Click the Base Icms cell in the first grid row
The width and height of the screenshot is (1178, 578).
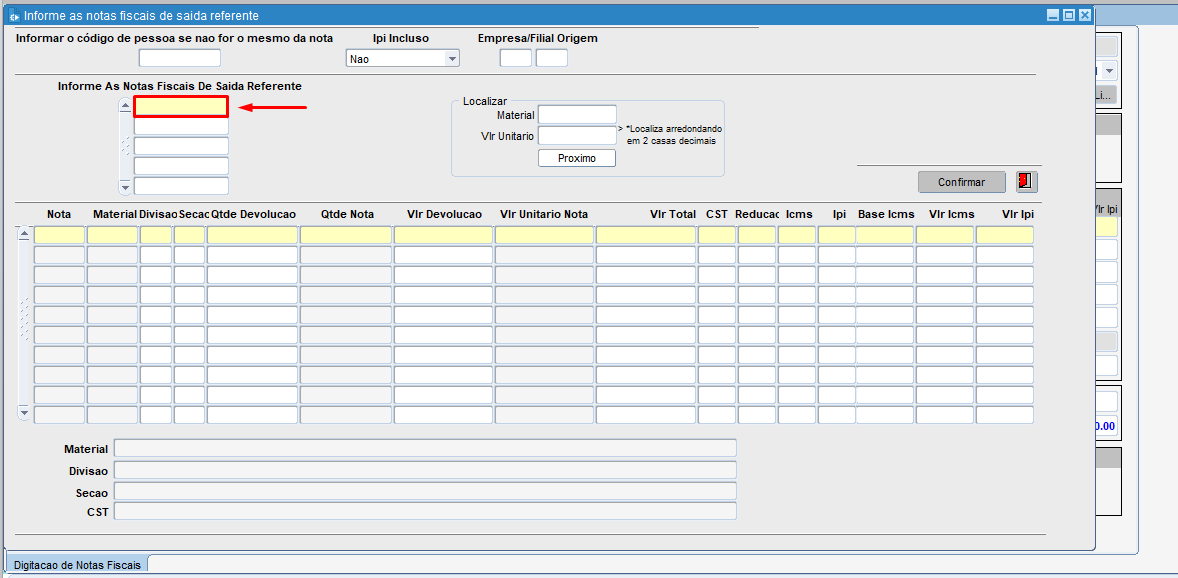884,235
